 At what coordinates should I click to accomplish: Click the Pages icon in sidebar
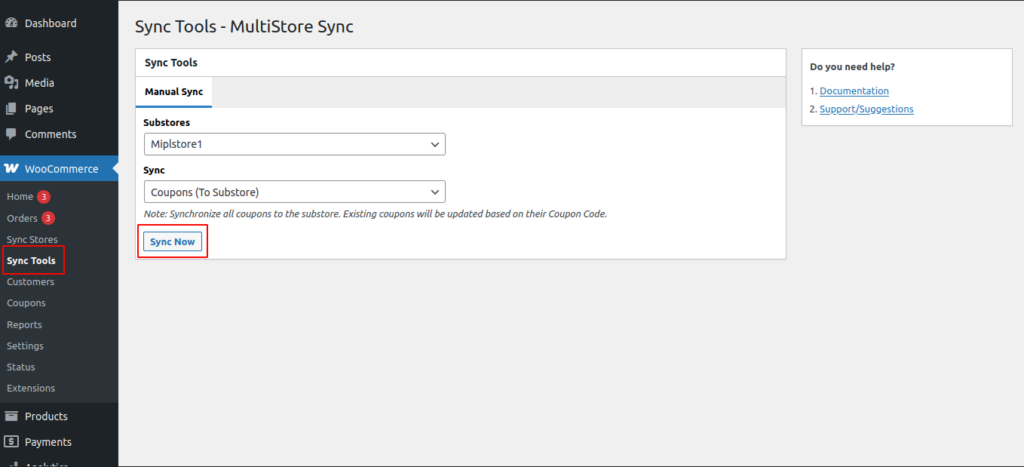point(11,108)
